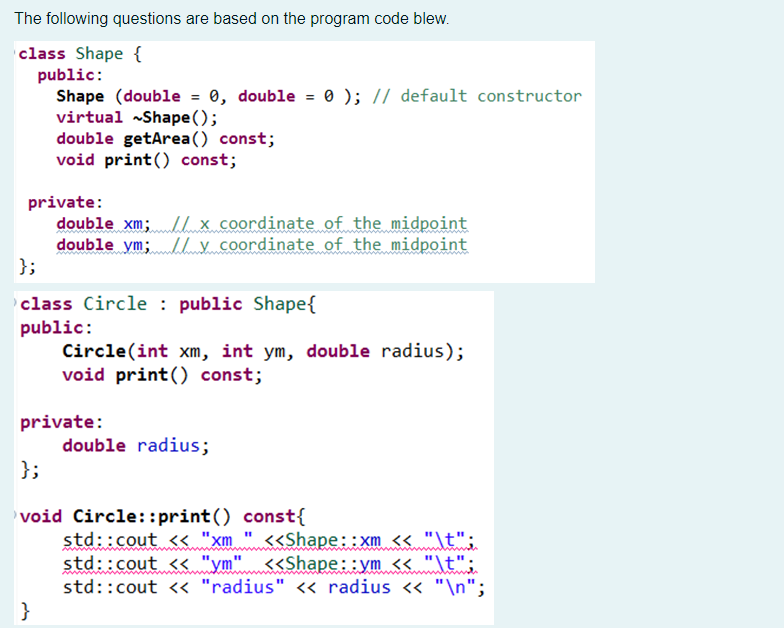The image size is (784, 628).
Task: Click the Shape class 'void print() const;' line
Action: click(x=146, y=160)
